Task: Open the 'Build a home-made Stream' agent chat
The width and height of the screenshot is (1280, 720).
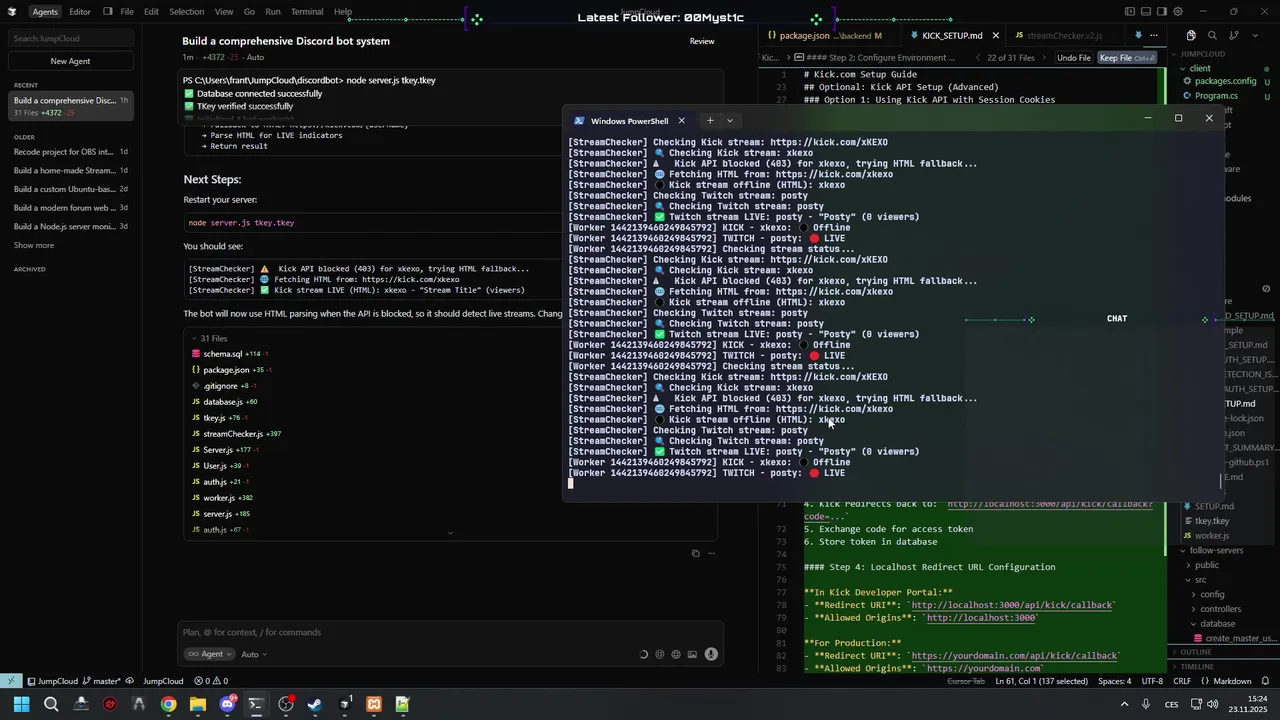Action: (70, 171)
